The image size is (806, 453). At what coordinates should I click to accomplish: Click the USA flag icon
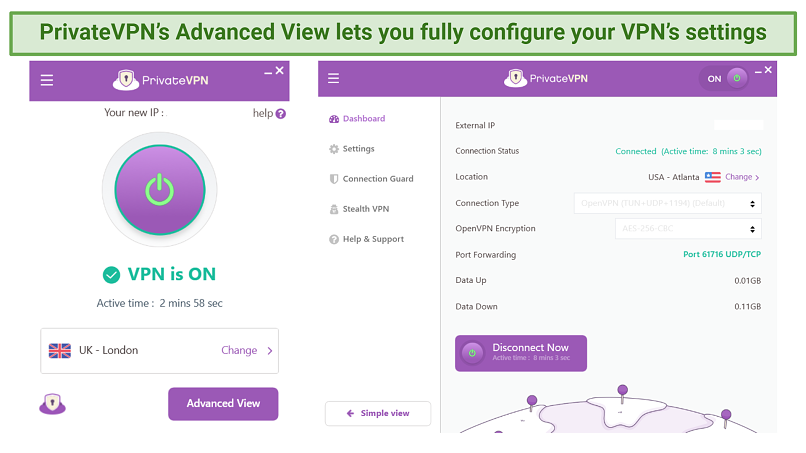(x=712, y=177)
